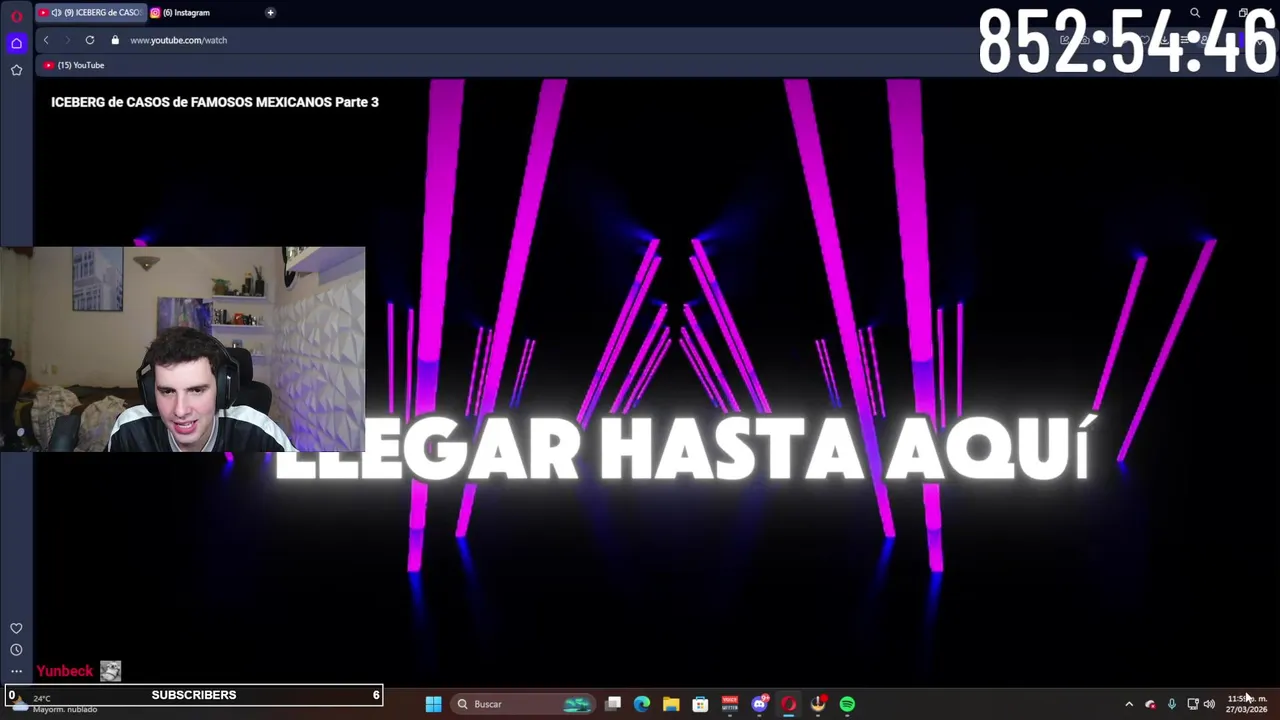Open bookmarks star in Opera sidebar

pyautogui.click(x=16, y=70)
